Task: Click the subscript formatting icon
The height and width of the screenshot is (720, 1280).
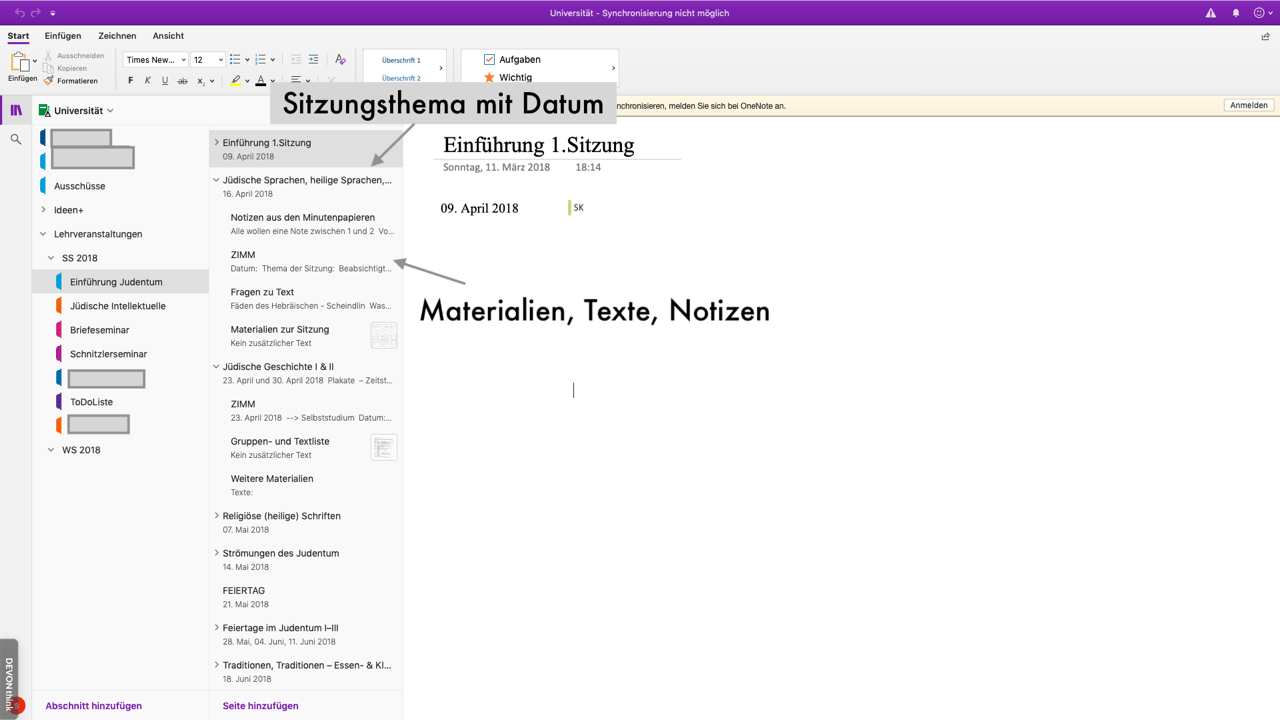Action: click(200, 80)
